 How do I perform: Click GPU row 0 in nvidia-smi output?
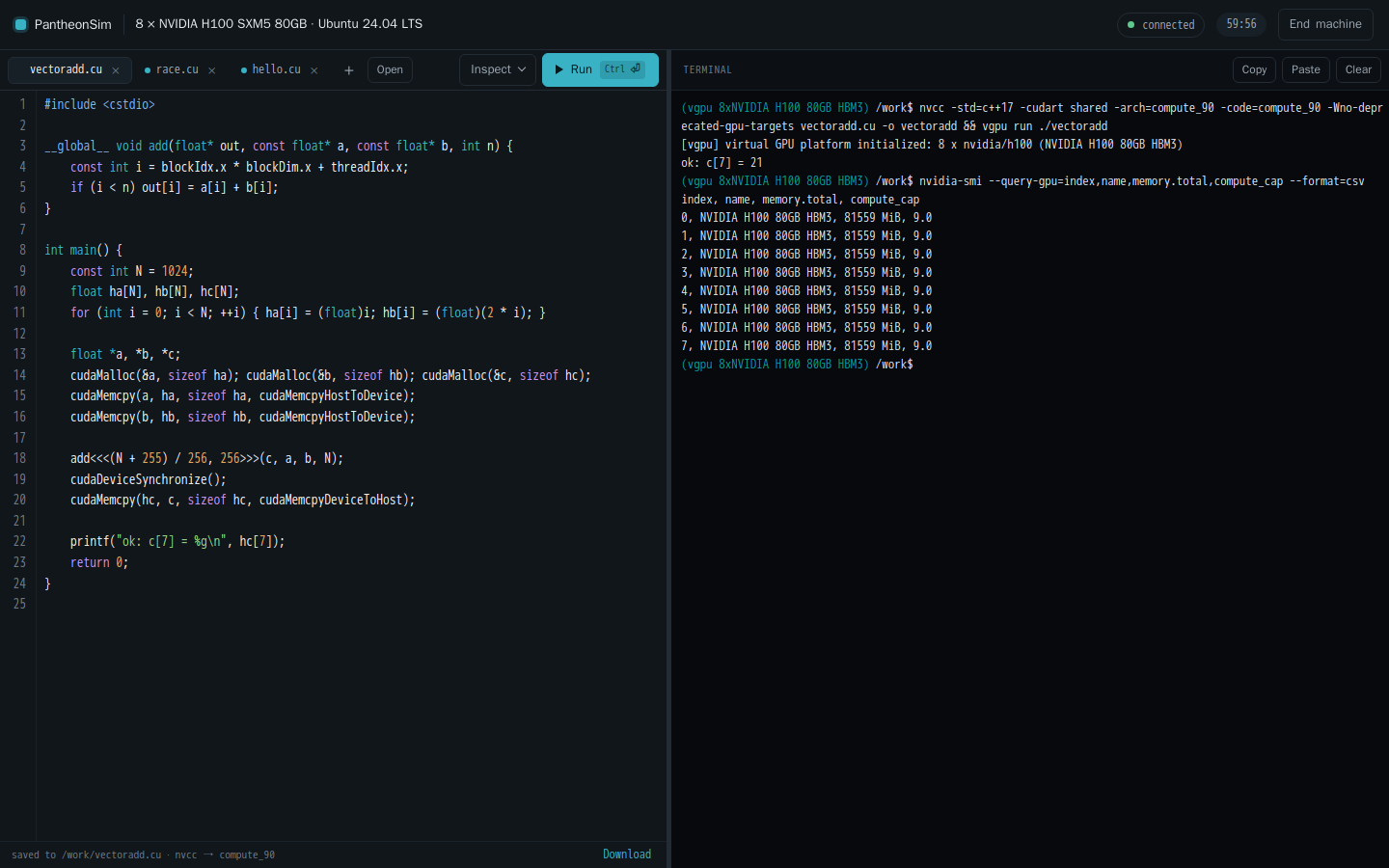pos(806,218)
